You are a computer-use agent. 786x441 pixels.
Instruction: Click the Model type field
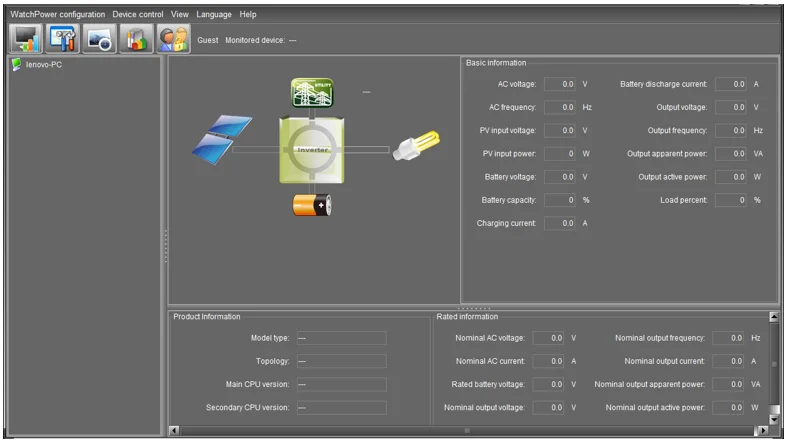pos(341,338)
